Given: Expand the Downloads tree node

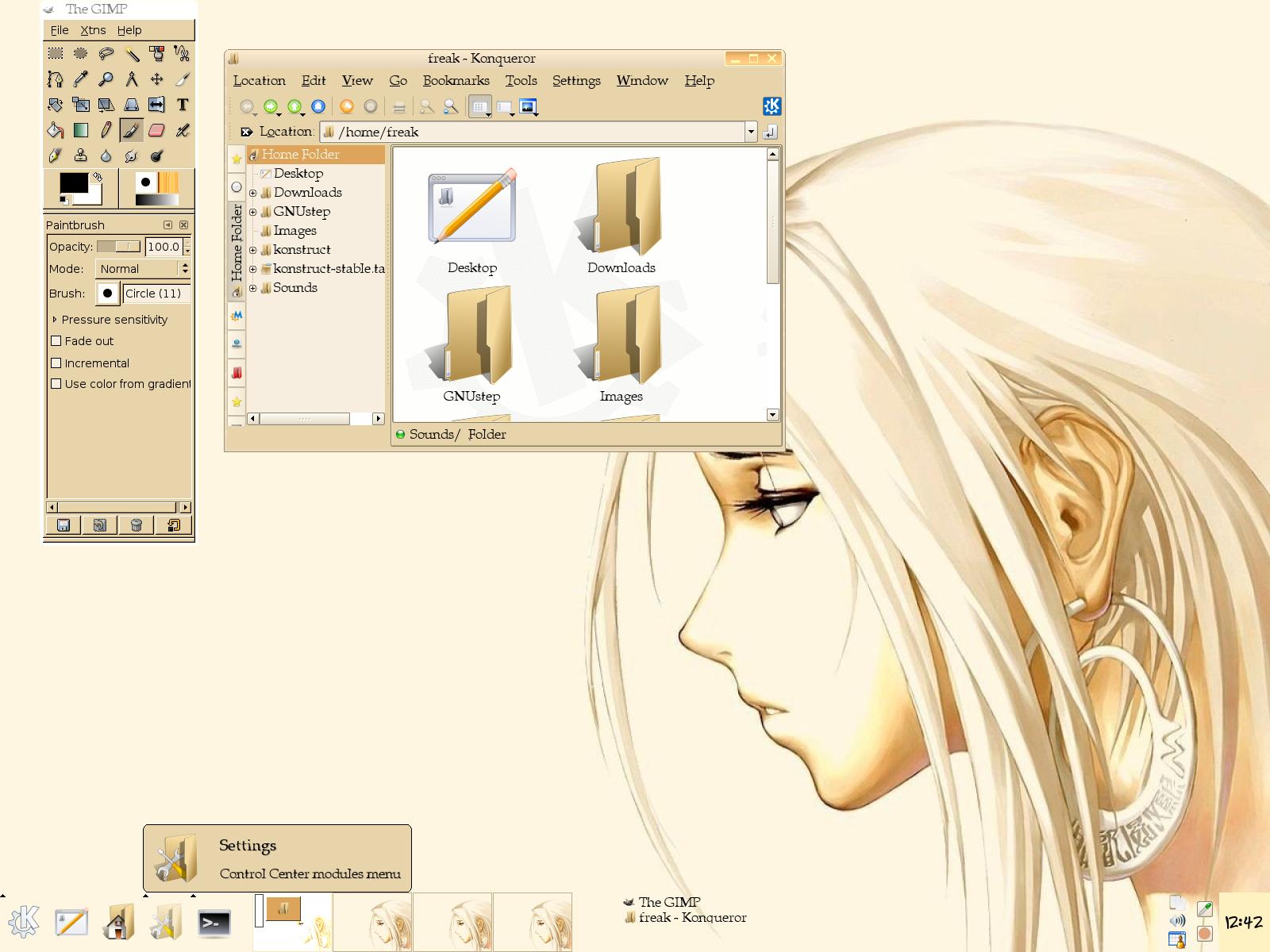Looking at the screenshot, I should click(253, 193).
